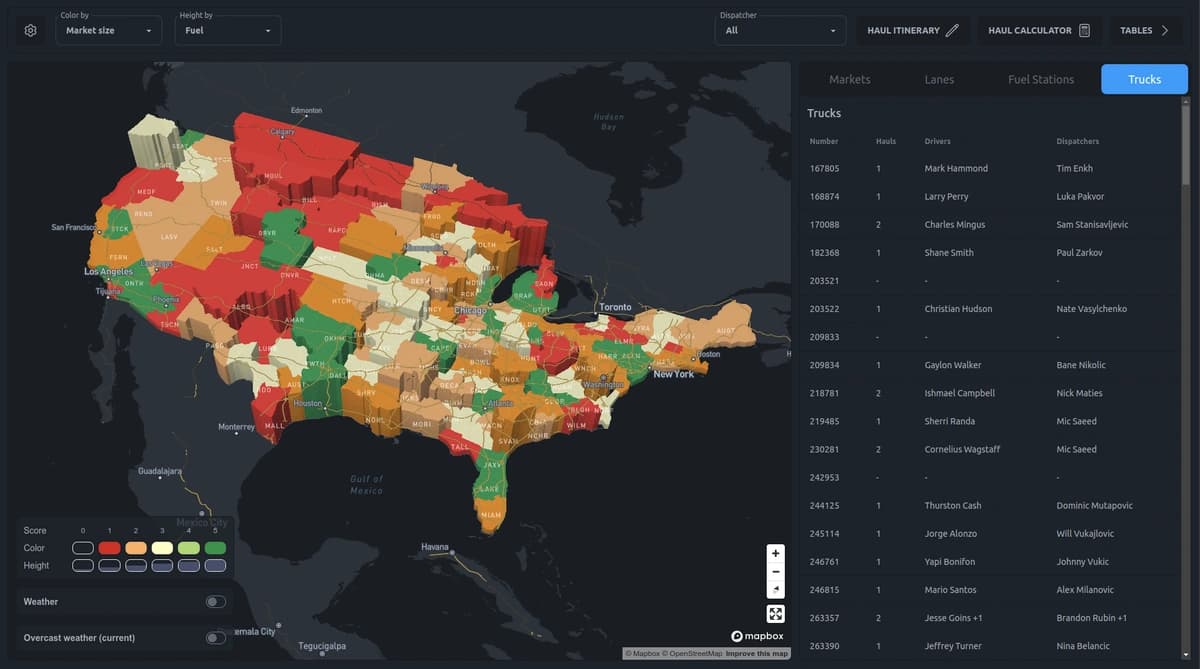Click driver Gaylon Walker
This screenshot has height=669, width=1200.
tap(953, 365)
